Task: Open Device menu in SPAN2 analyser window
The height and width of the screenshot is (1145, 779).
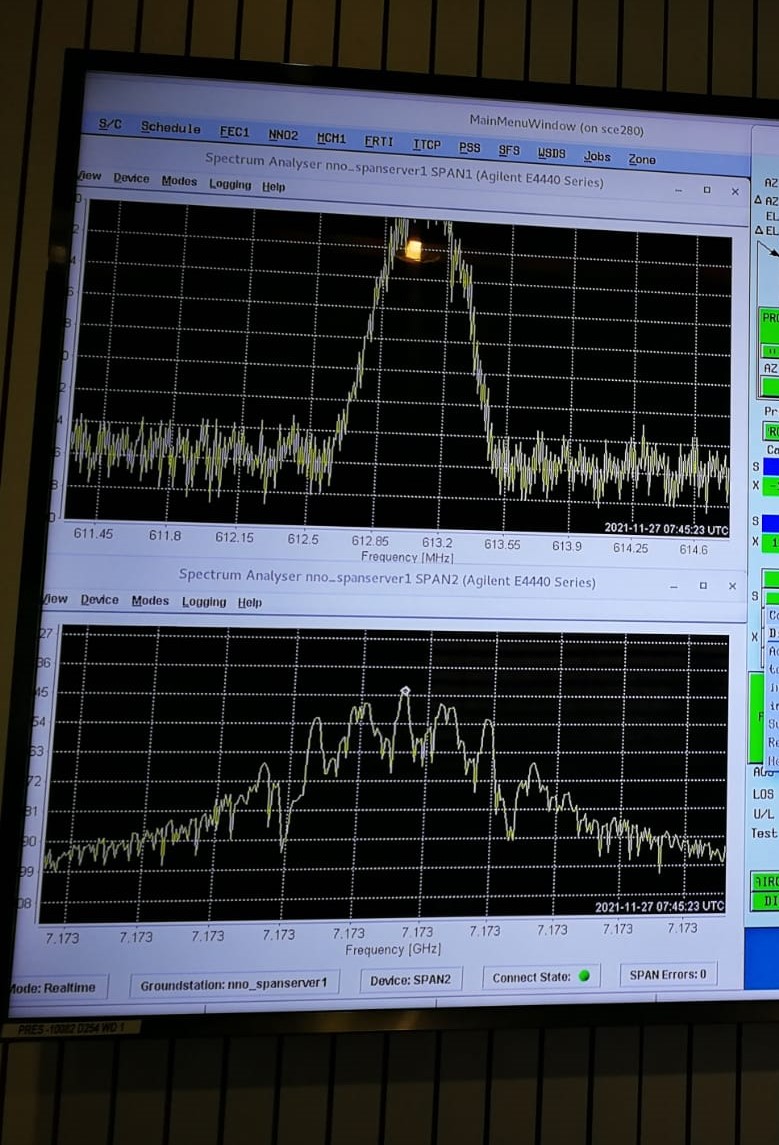Action: pos(99,600)
